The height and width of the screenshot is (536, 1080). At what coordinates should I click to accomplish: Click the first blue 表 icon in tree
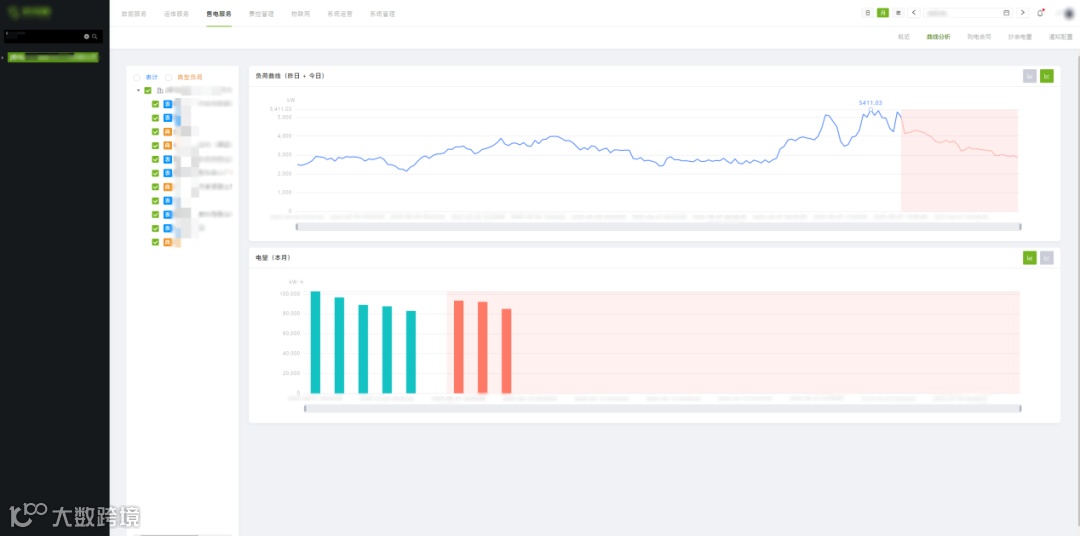point(167,104)
